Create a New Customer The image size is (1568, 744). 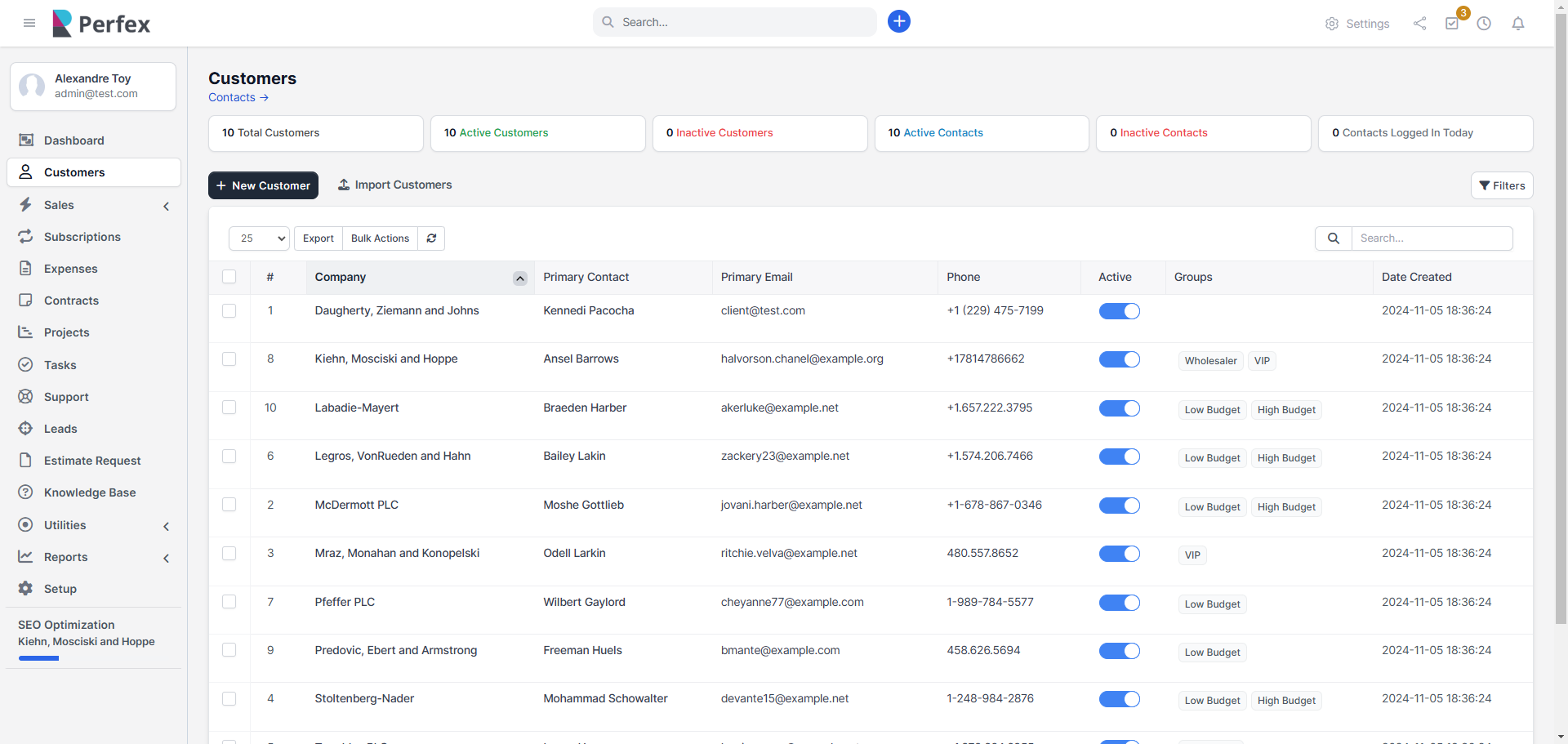(263, 185)
